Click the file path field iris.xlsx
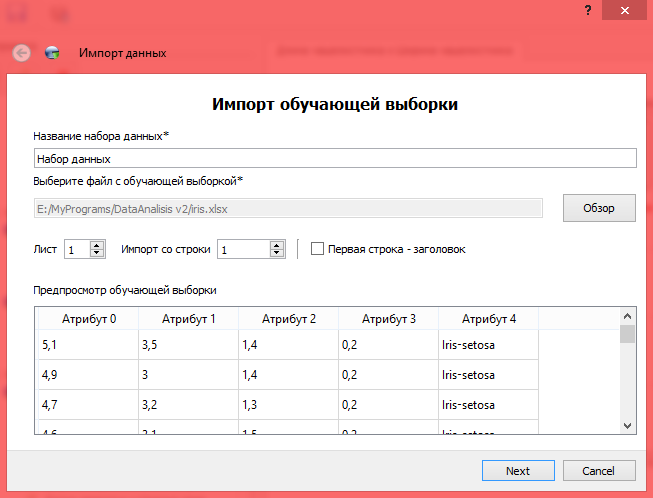The height and width of the screenshot is (498, 653). click(x=288, y=208)
